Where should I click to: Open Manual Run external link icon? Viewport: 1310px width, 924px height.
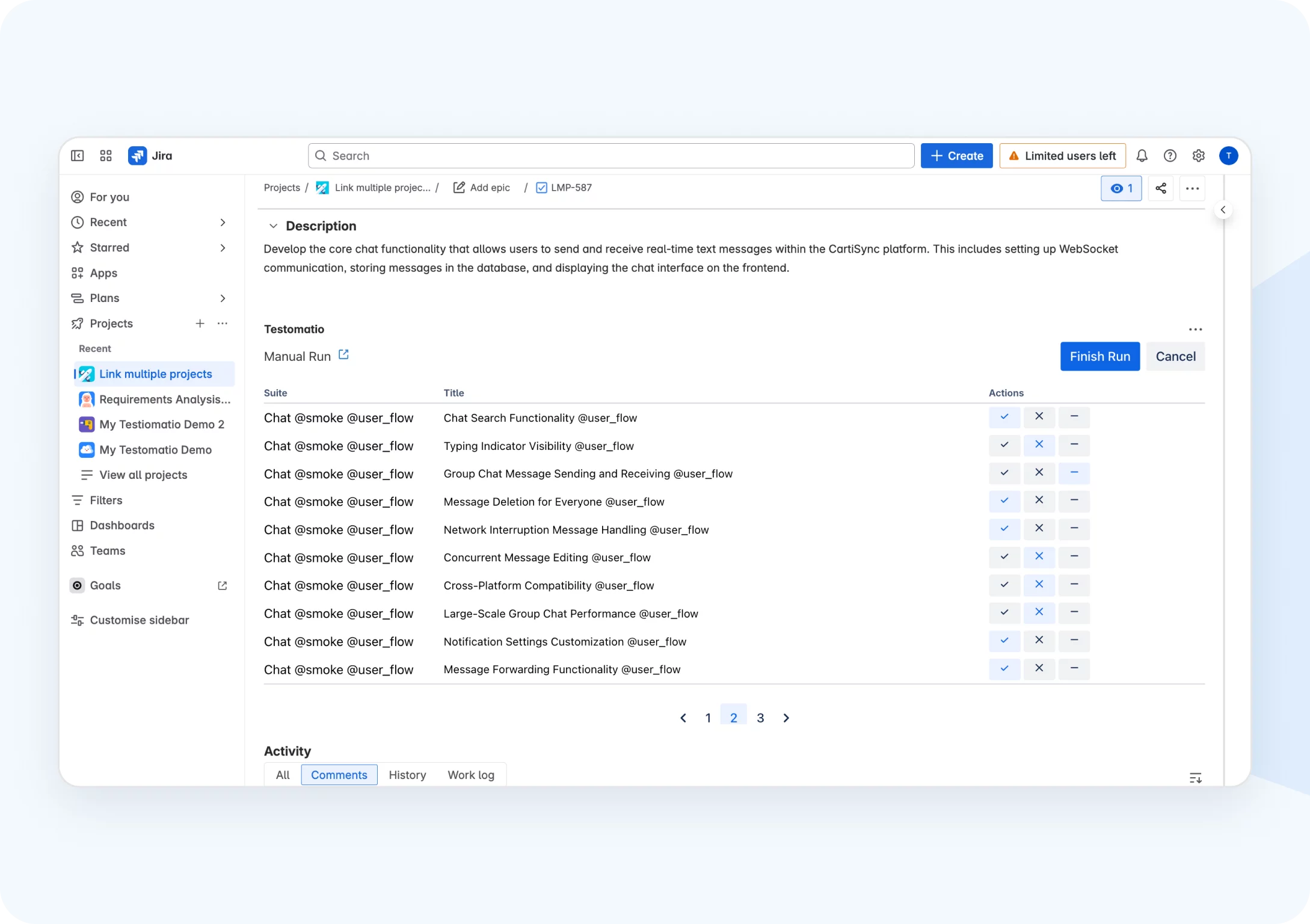tap(343, 355)
